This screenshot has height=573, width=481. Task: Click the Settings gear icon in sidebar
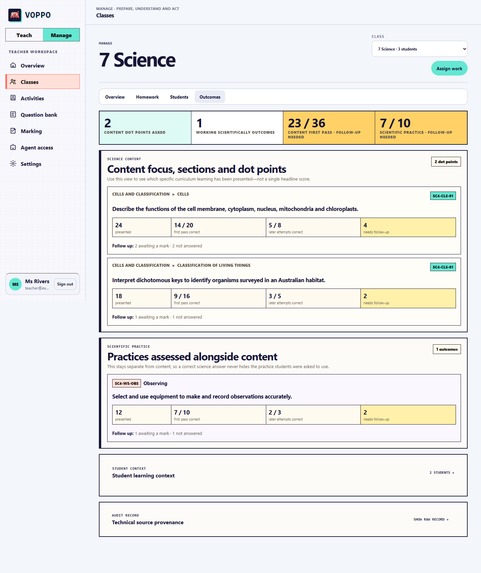click(x=13, y=164)
